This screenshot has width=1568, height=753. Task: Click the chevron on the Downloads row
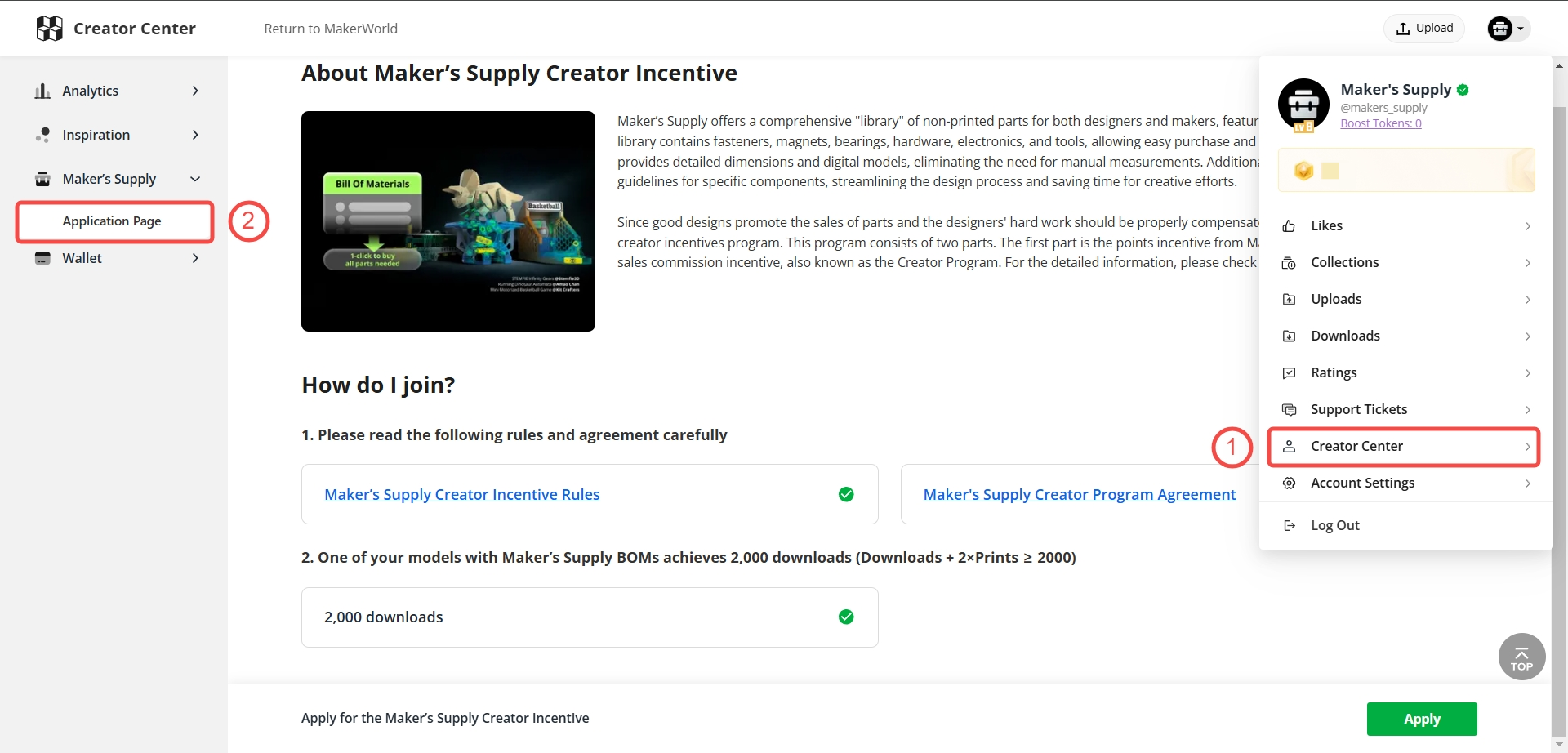click(1527, 336)
